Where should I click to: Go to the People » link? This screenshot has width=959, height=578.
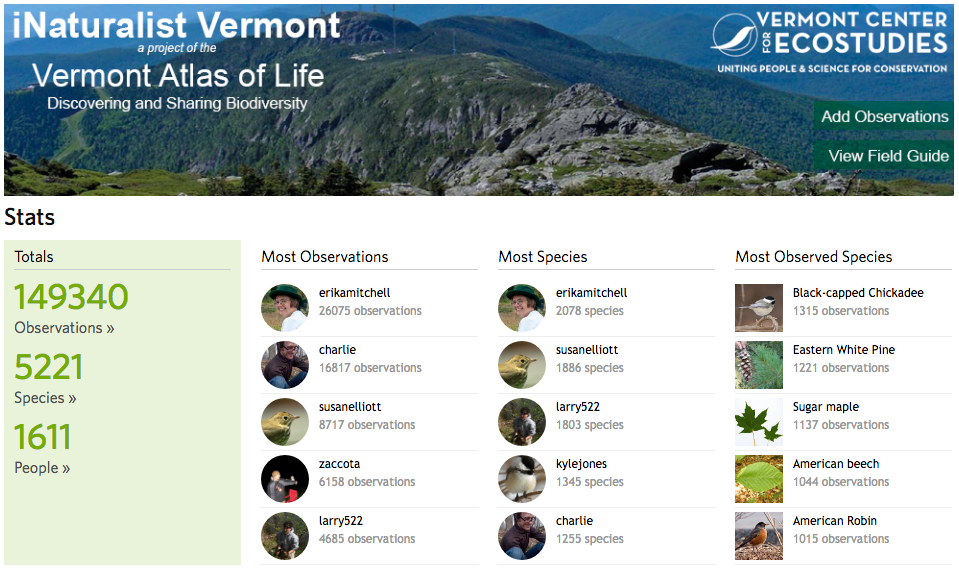[42, 468]
